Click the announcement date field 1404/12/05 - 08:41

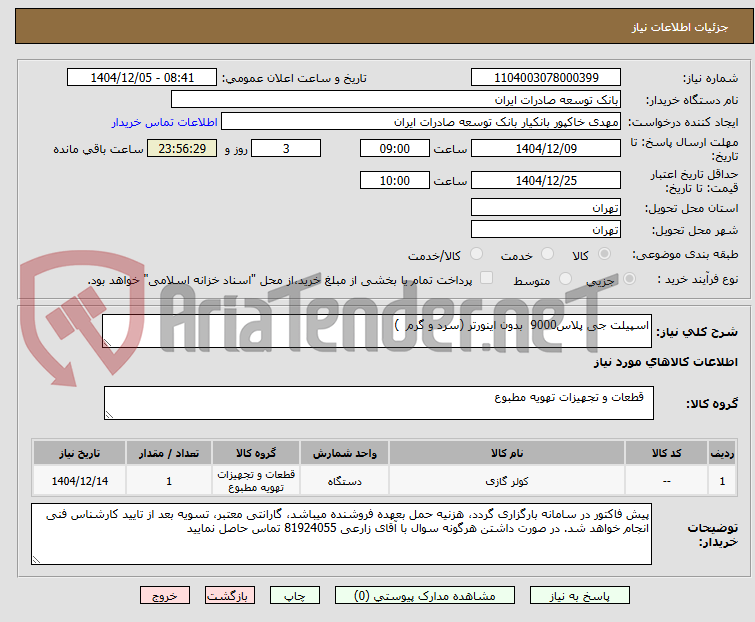pos(142,78)
